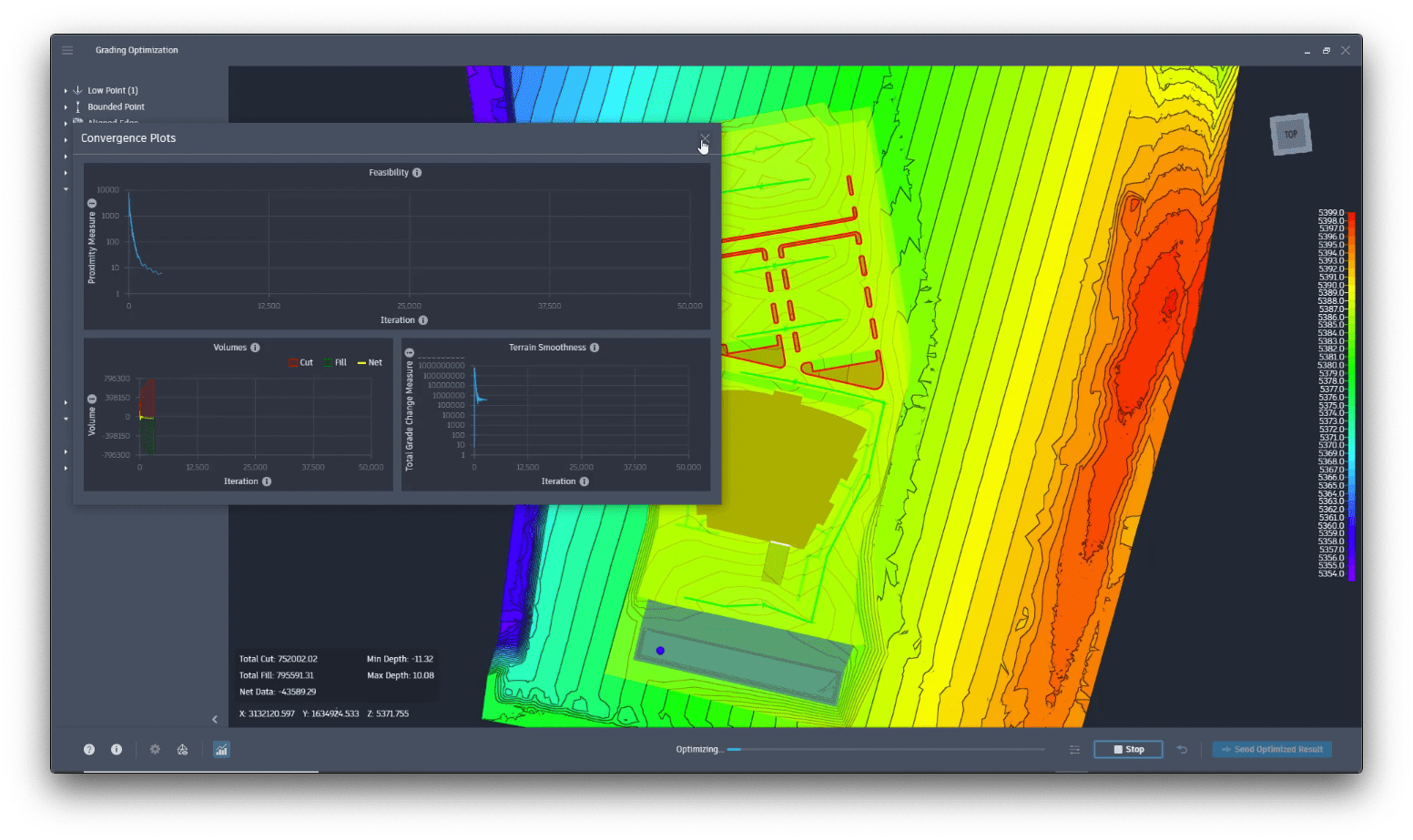Click the Grading Optimization window title
This screenshot has width=1413, height=840.
tap(137, 50)
